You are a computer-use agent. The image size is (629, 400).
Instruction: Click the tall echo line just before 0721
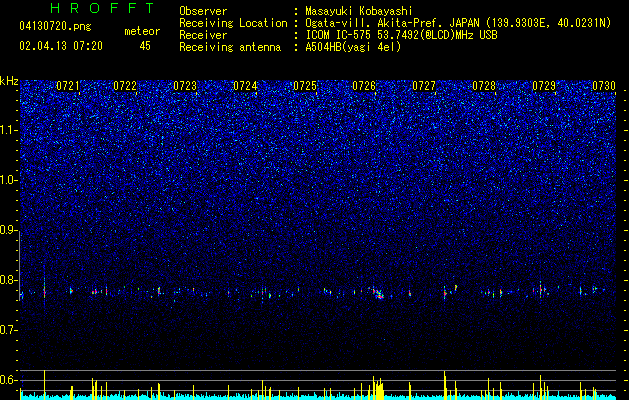(x=45, y=287)
